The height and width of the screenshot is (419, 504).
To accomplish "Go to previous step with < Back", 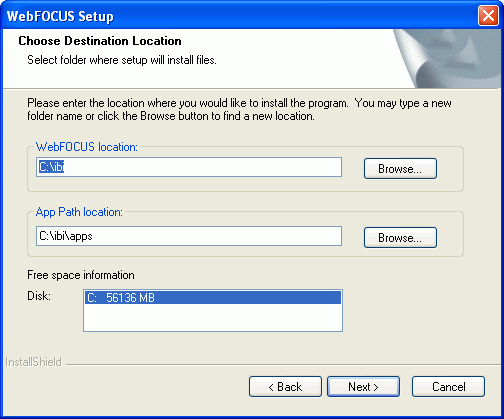I will (x=285, y=387).
